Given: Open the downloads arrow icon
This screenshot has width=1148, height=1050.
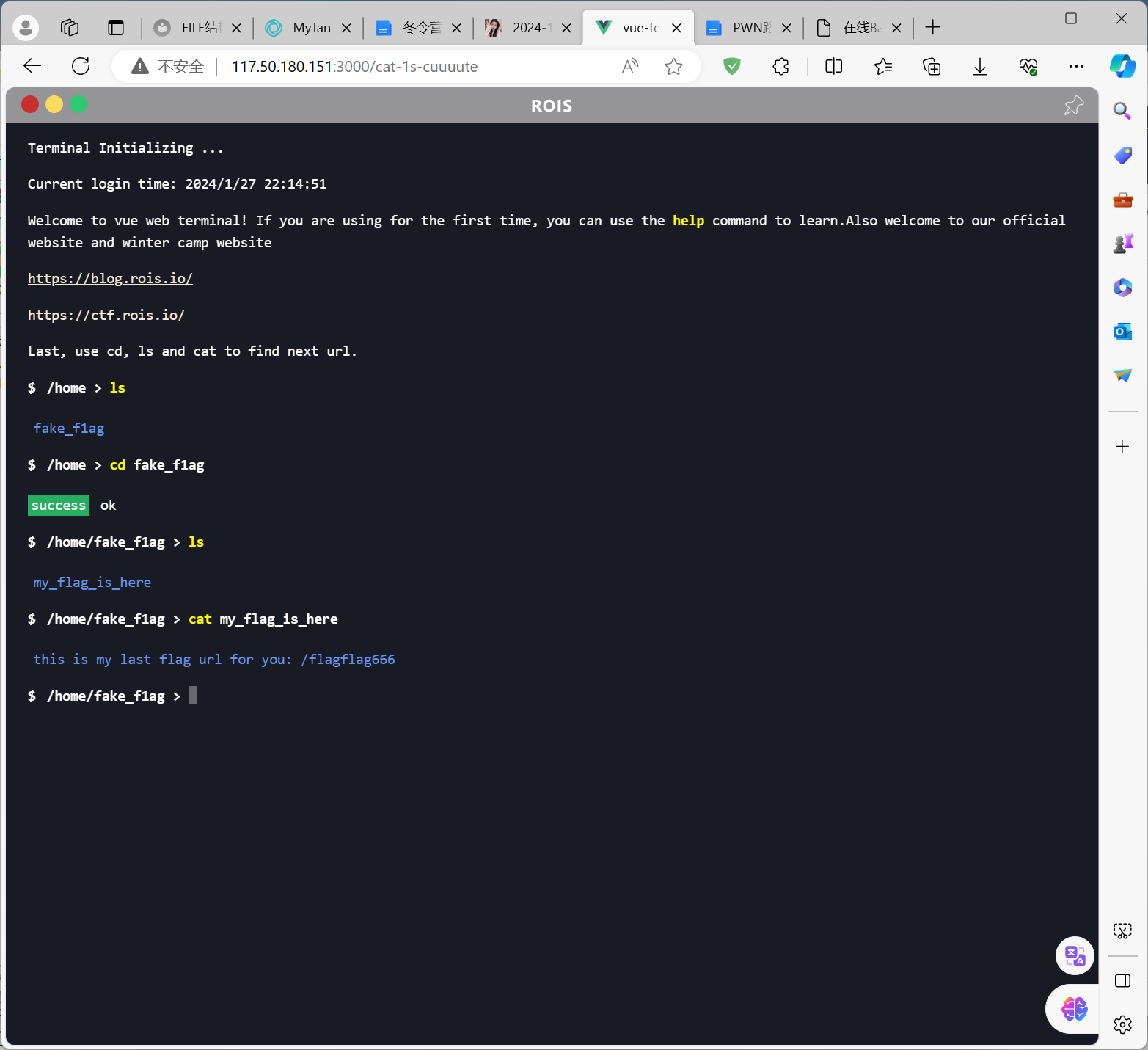Looking at the screenshot, I should (979, 67).
